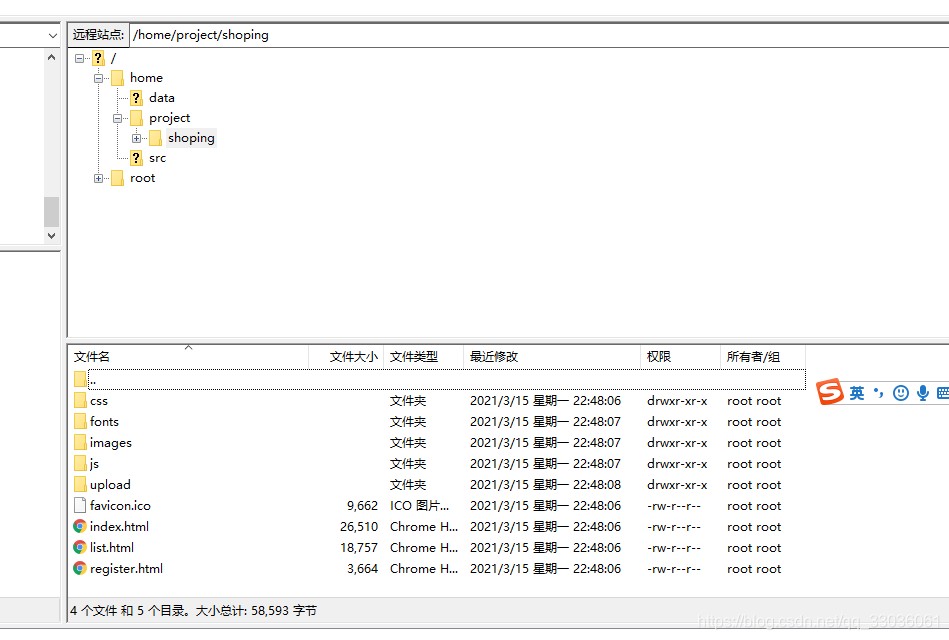Open Sogou emoji smiley panel

pos(901,394)
